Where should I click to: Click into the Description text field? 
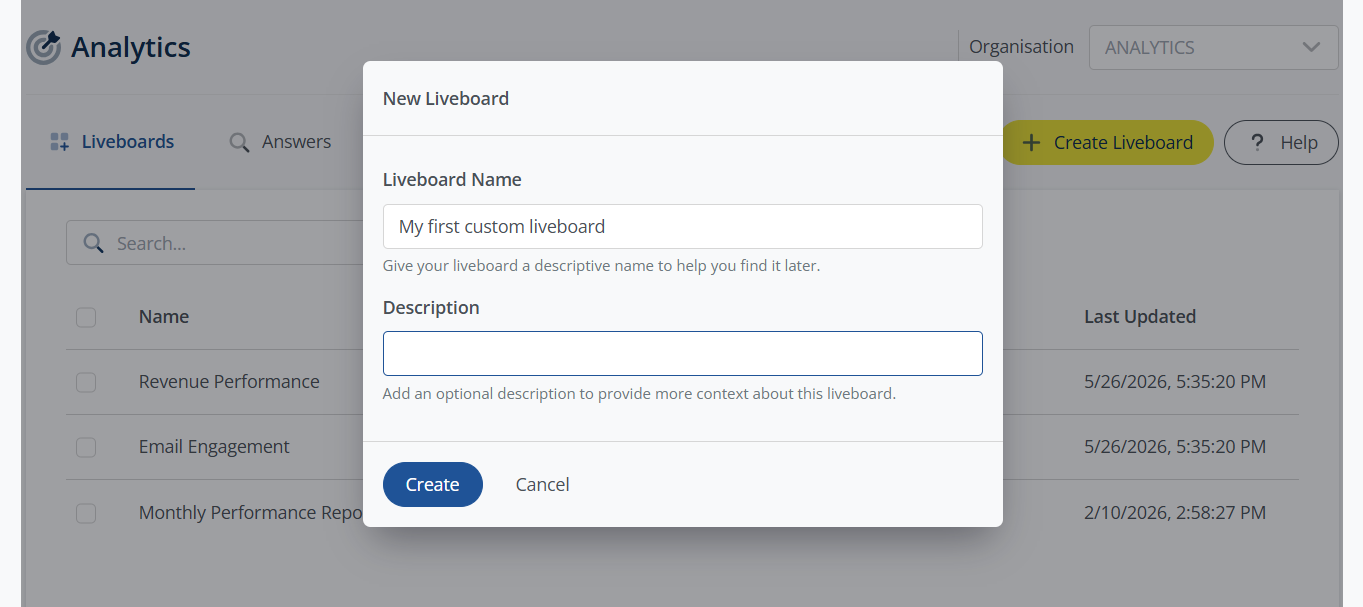point(683,354)
